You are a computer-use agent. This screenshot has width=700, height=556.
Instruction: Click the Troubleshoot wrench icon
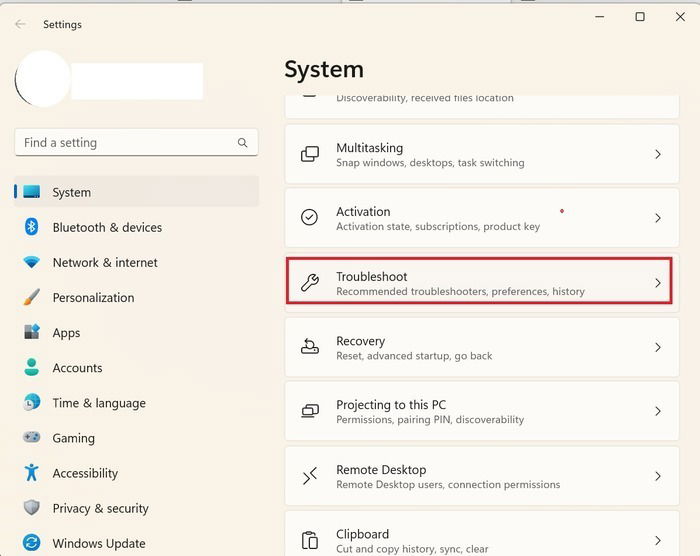[x=310, y=282]
